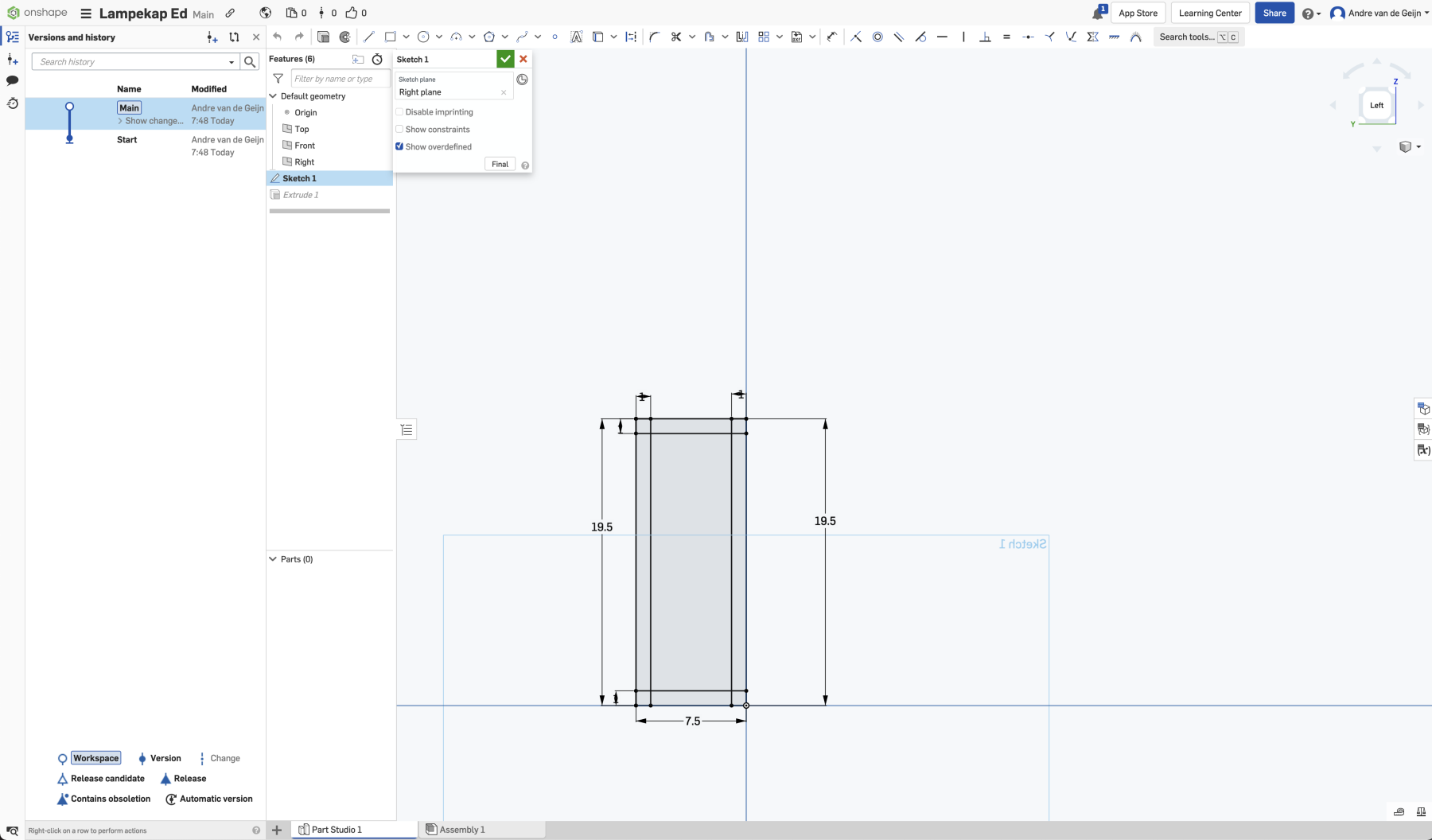This screenshot has height=840, width=1432.
Task: Apply the Vertical constraint
Action: [963, 37]
